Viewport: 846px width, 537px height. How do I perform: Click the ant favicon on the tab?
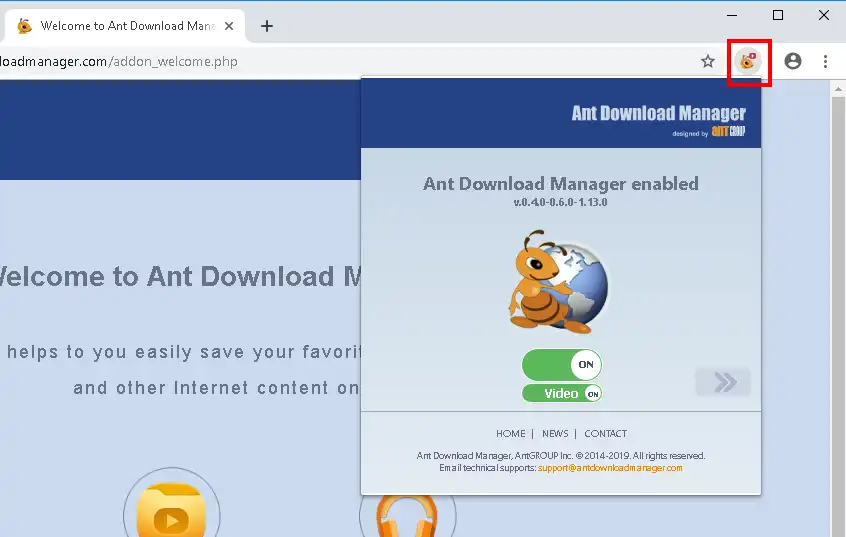coord(24,26)
